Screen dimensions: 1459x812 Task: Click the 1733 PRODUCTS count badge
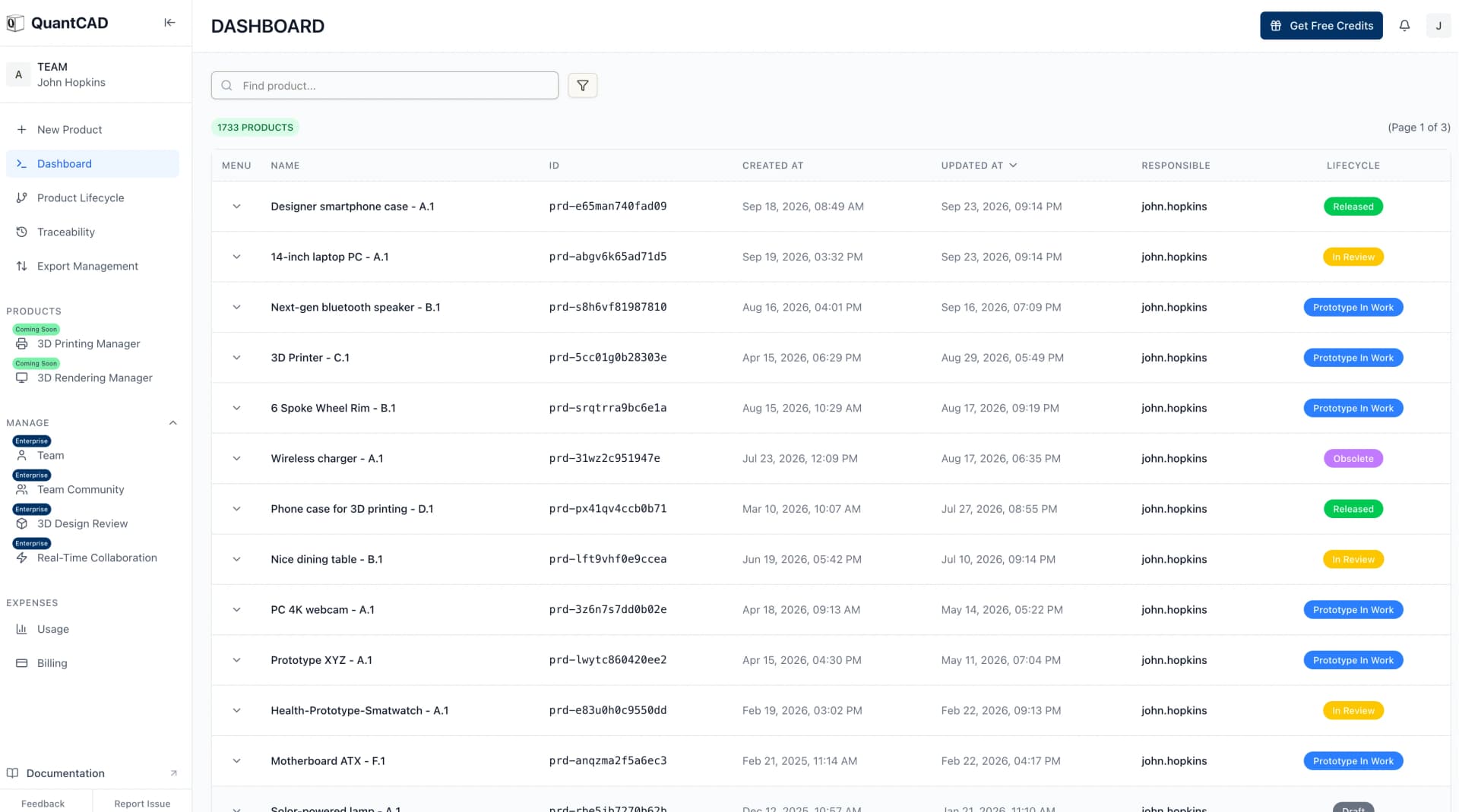(x=255, y=128)
